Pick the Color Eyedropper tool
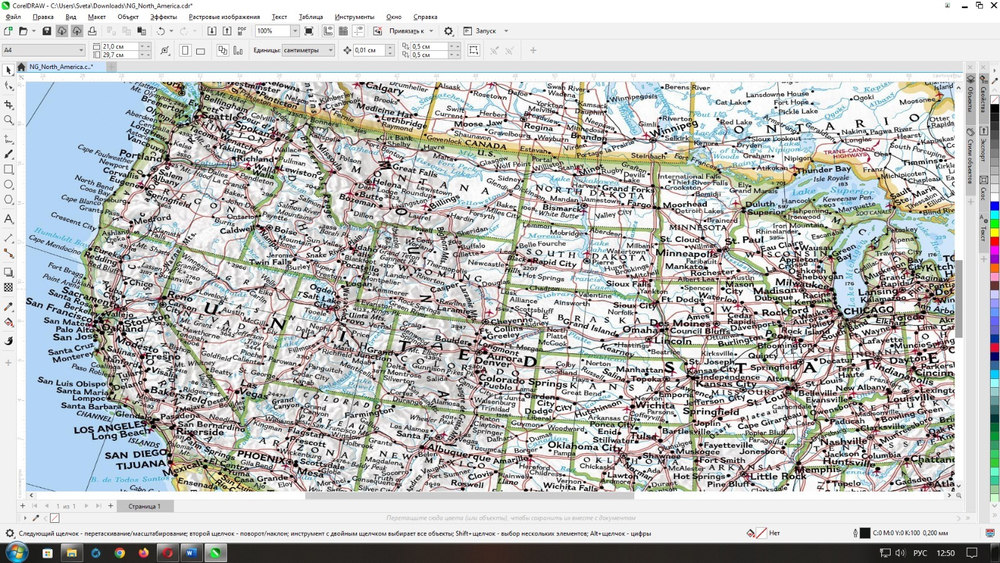1000x563 pixels. [x=8, y=307]
